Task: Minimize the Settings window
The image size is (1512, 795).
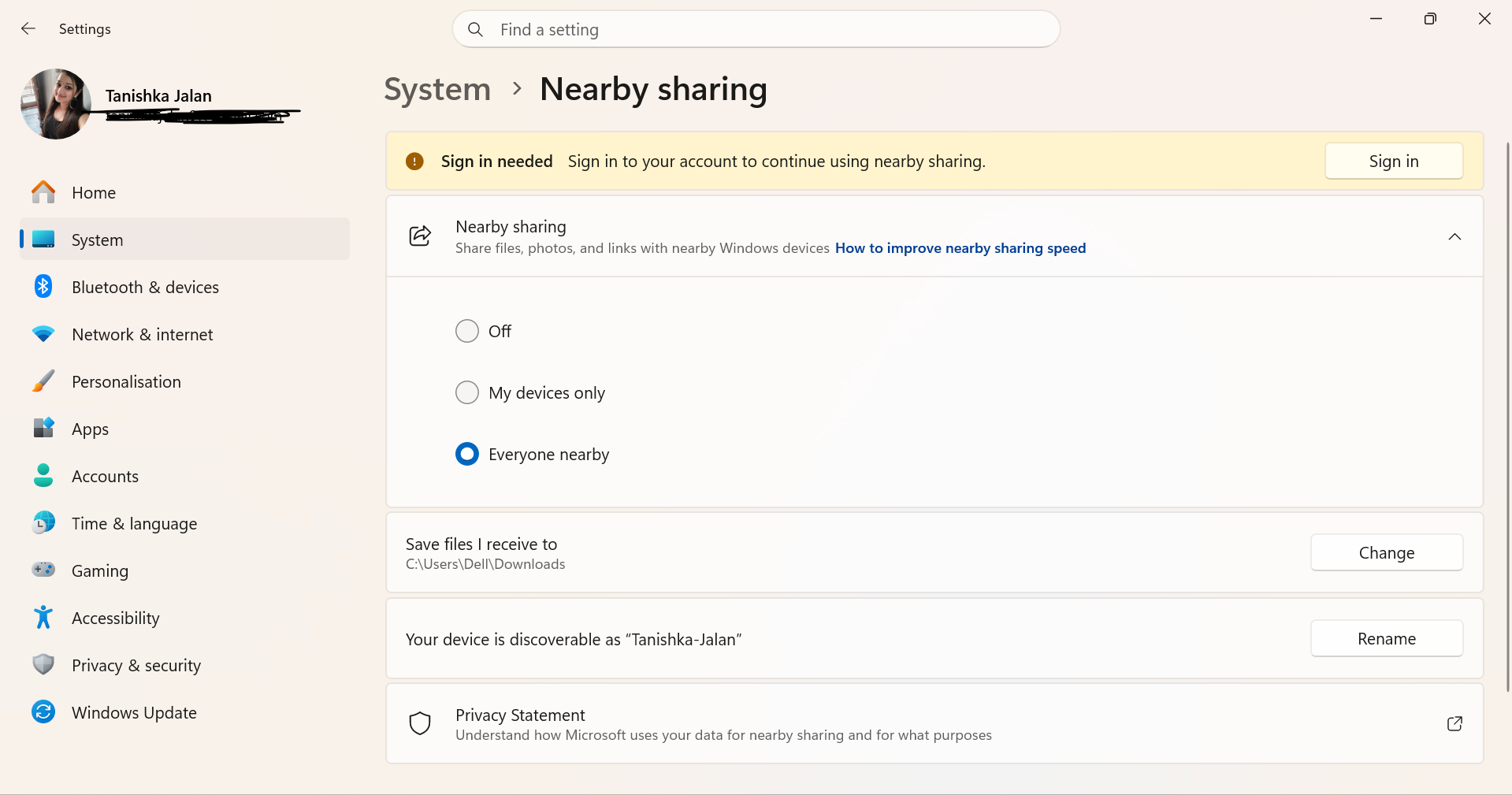Action: (x=1376, y=18)
